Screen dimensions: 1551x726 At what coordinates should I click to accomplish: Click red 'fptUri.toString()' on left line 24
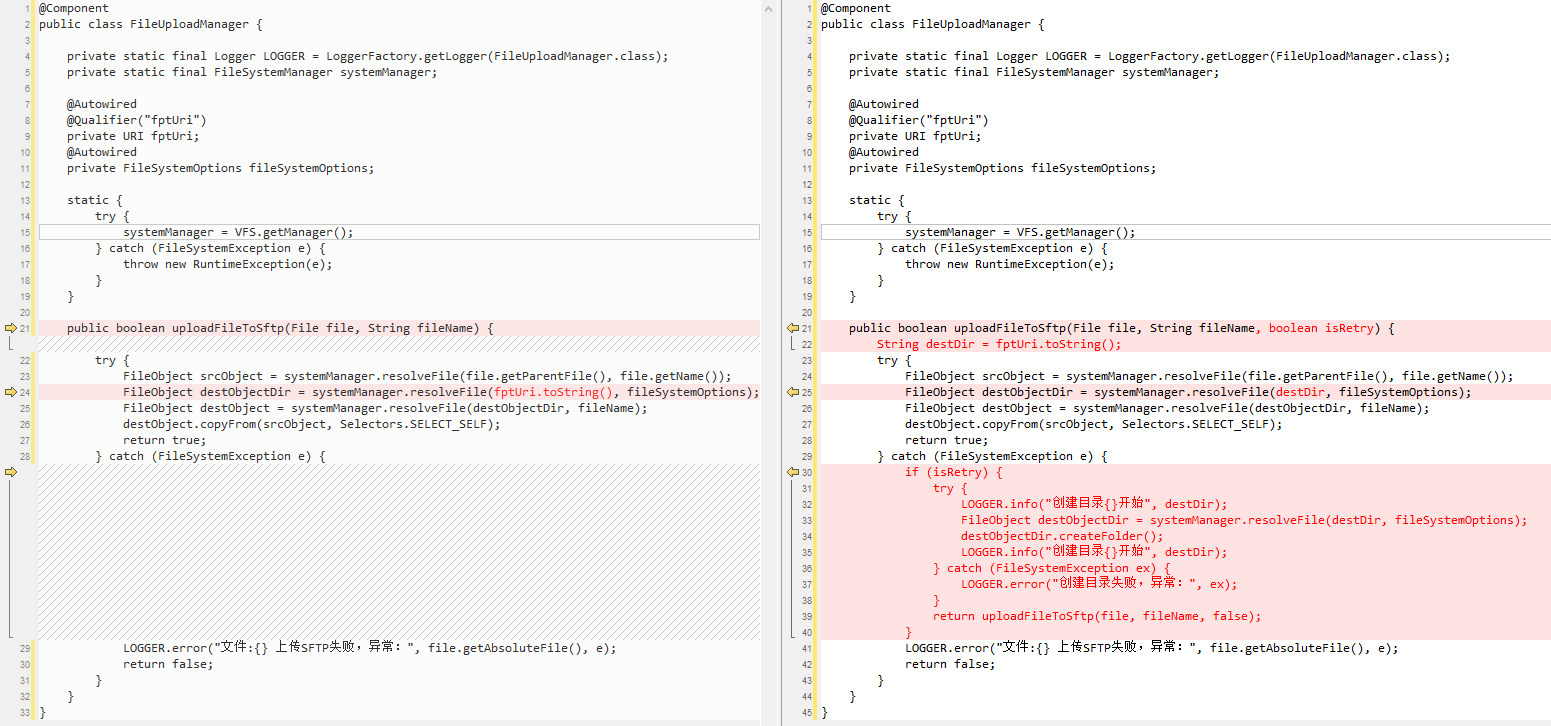click(553, 392)
